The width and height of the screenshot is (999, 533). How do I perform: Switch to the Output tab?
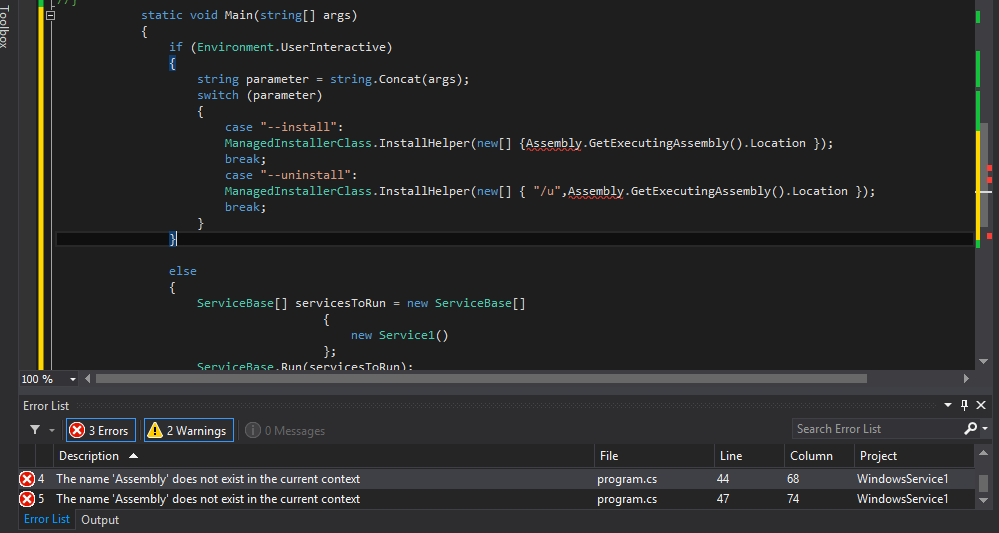(100, 520)
